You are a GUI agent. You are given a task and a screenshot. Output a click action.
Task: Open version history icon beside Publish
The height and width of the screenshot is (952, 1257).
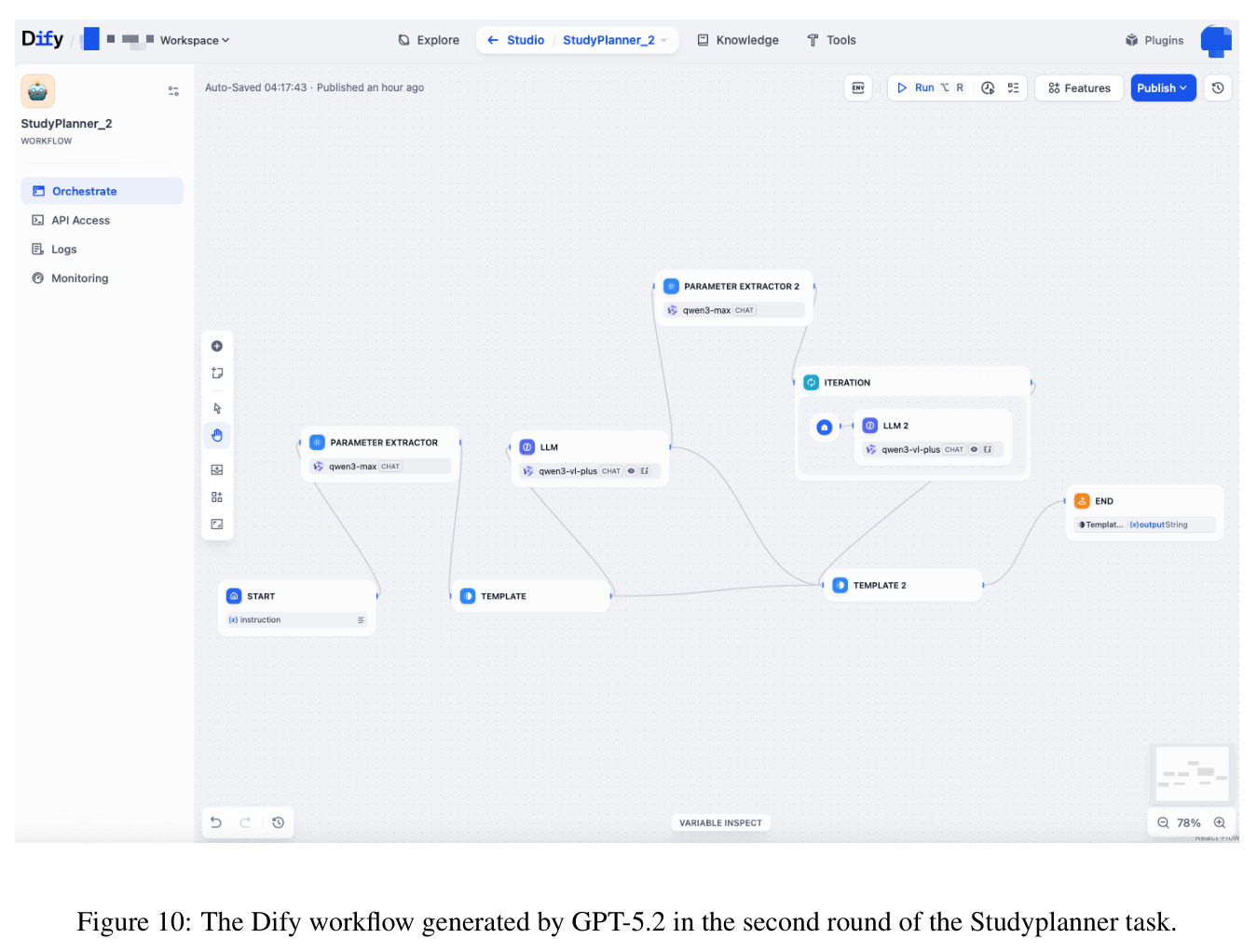tap(1218, 88)
